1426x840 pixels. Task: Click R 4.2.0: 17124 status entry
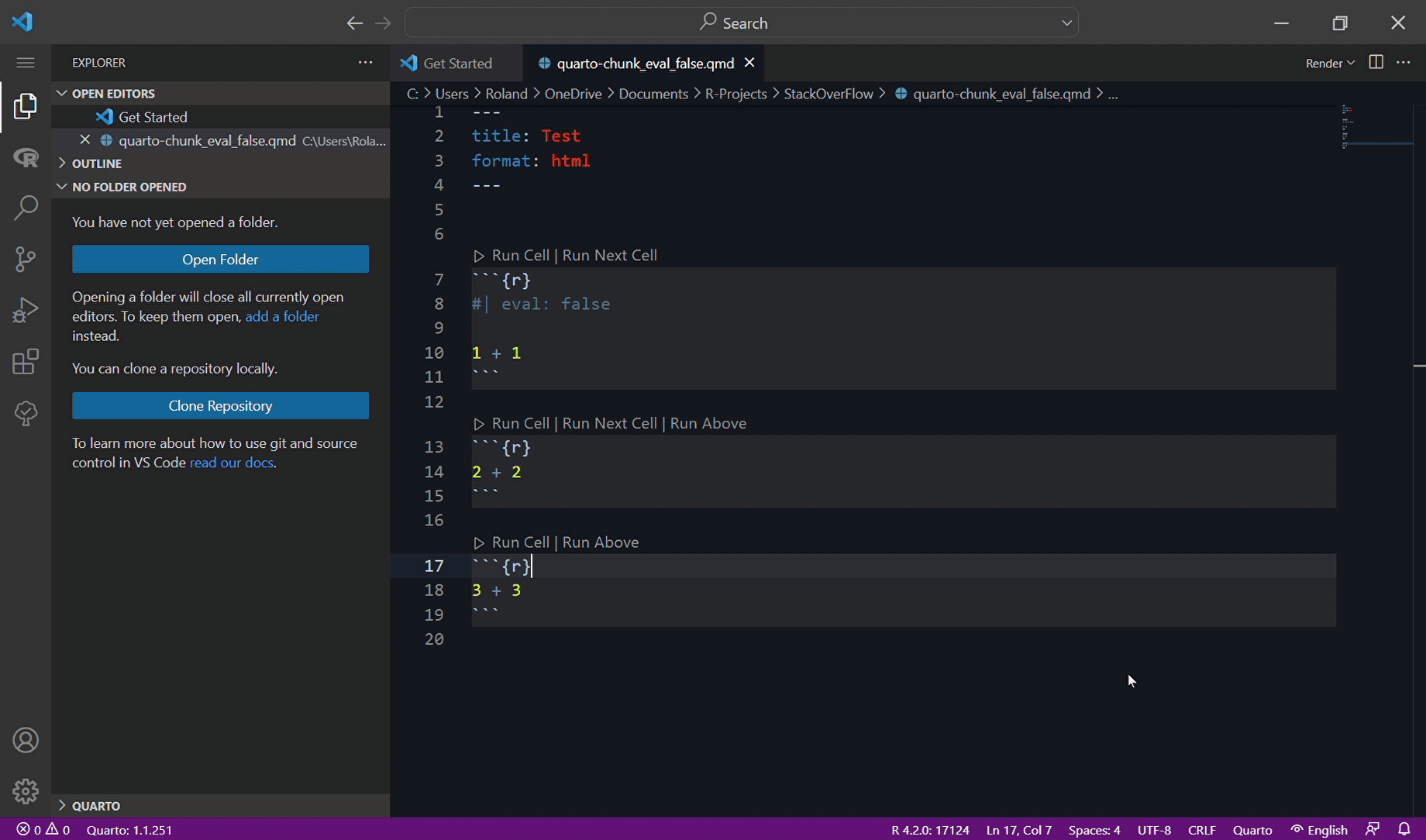pos(930,829)
